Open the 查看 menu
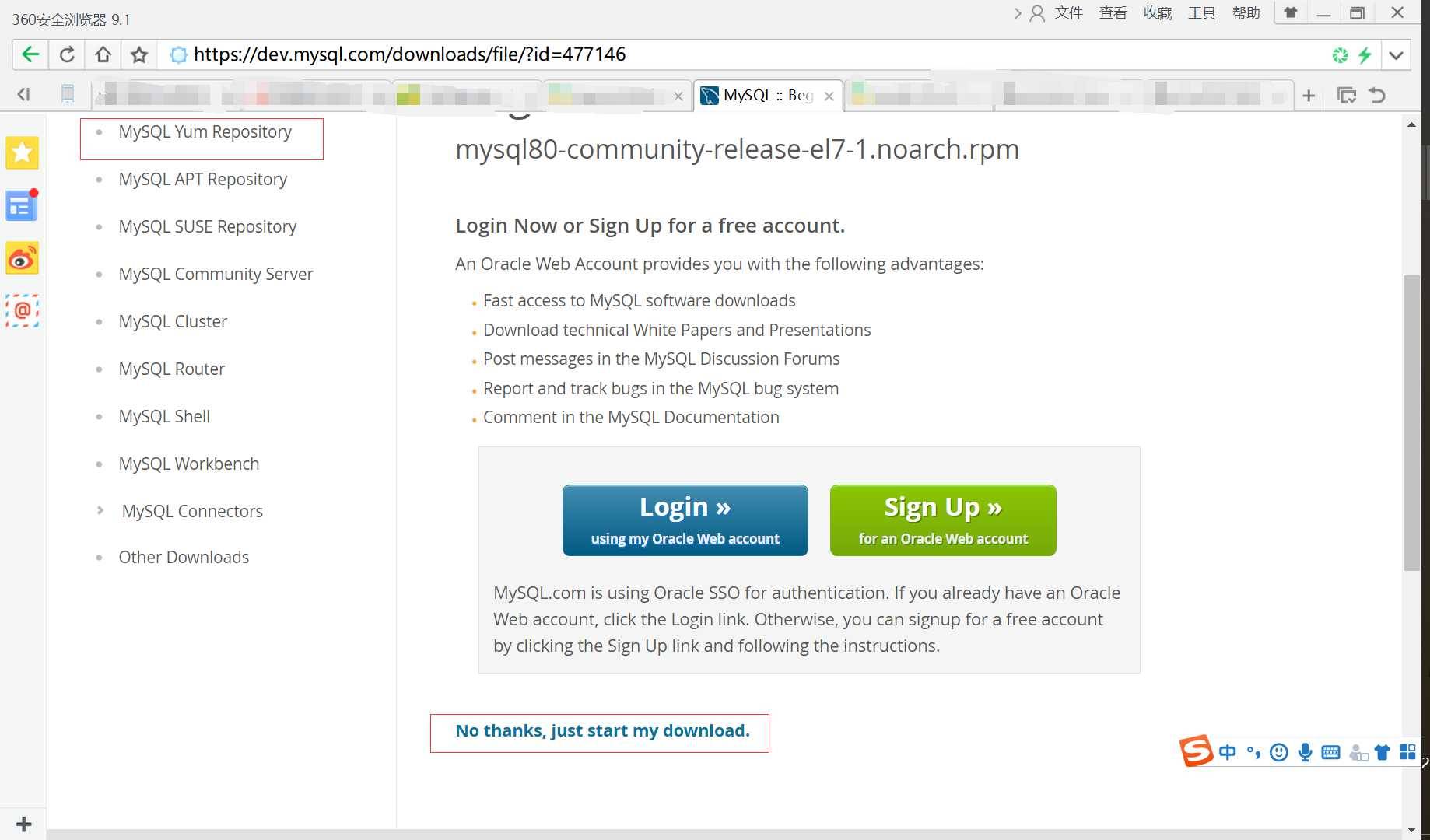This screenshot has height=840, width=1430. click(1113, 13)
